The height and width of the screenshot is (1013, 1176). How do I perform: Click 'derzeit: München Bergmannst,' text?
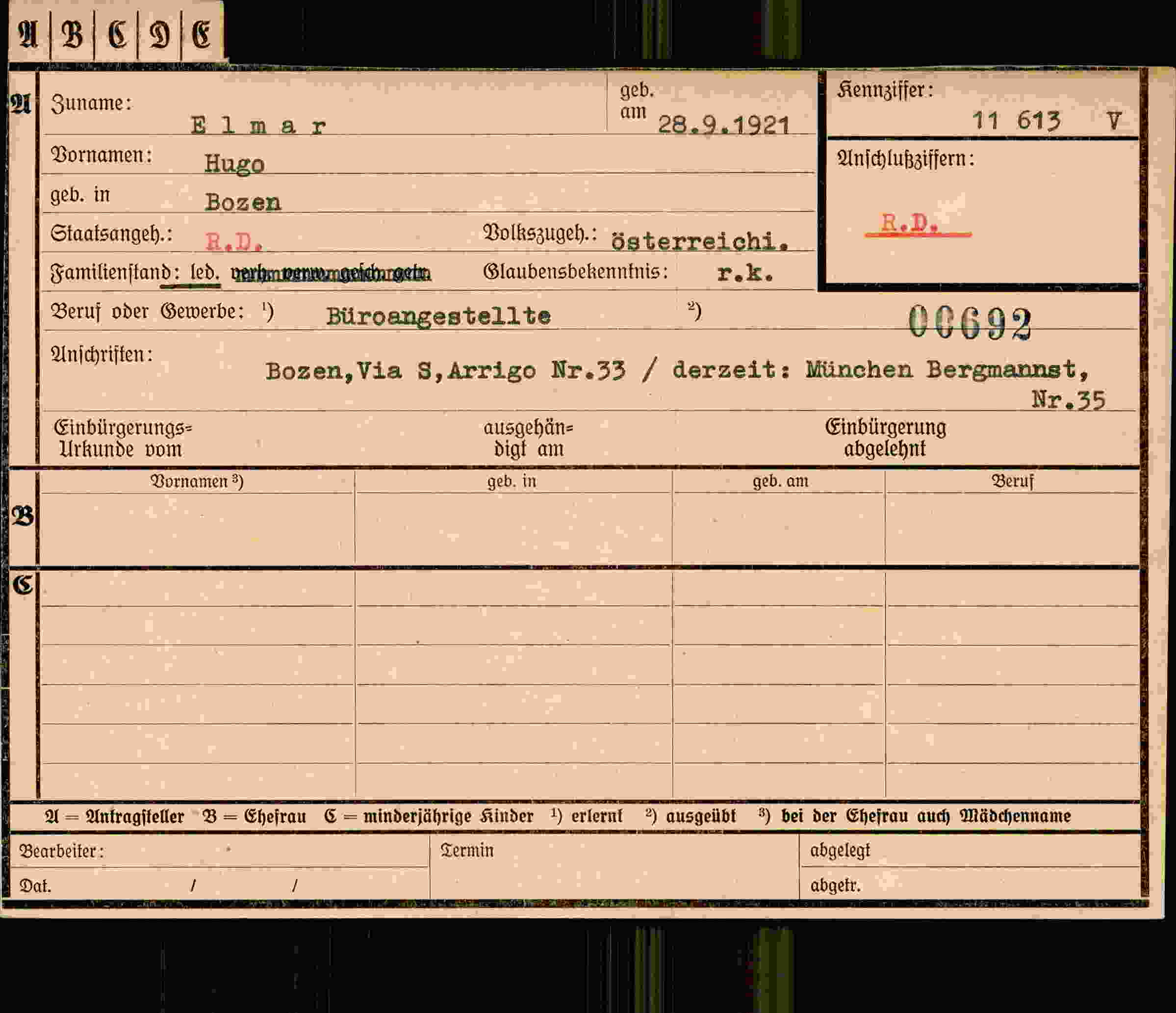tap(880, 370)
